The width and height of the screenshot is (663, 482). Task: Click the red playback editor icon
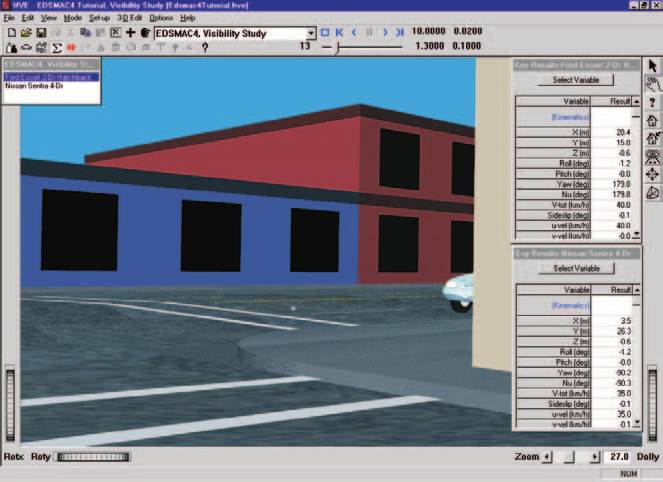(x=71, y=47)
